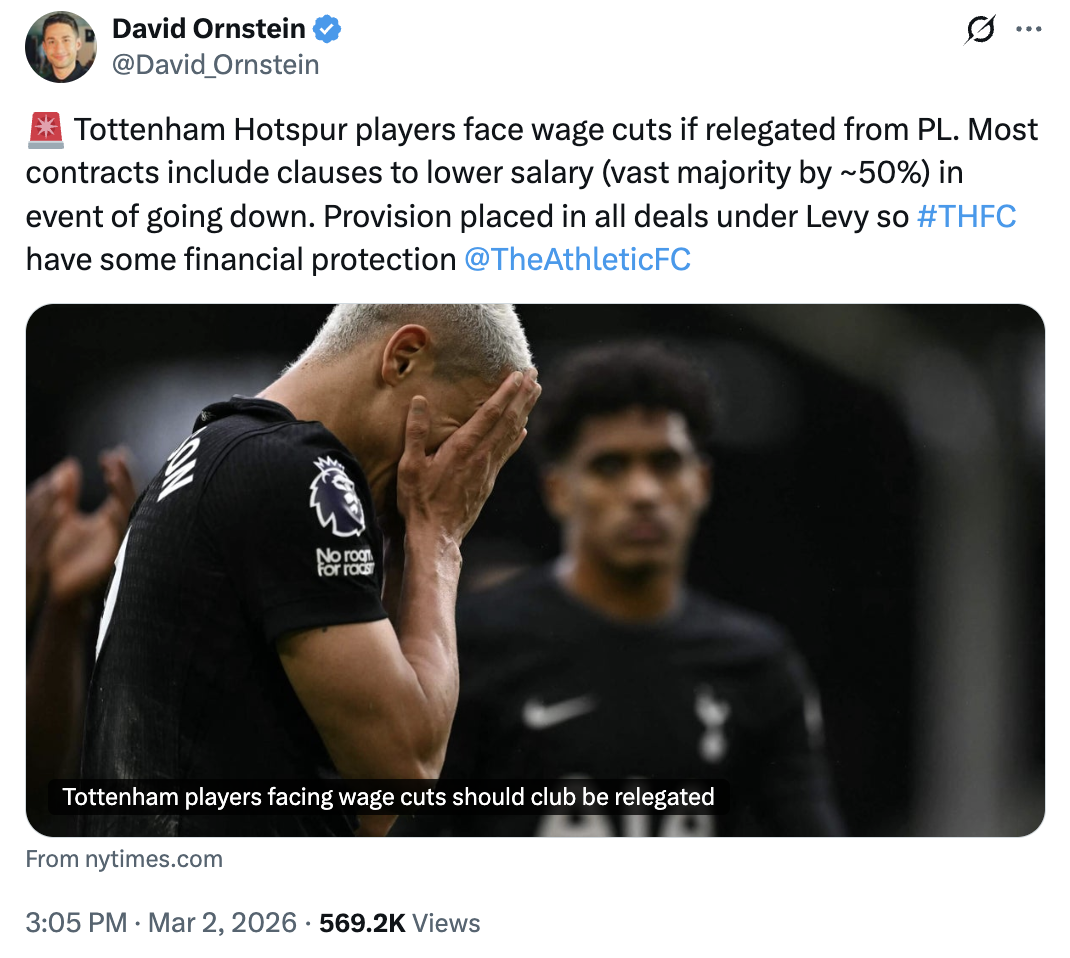
Task: Open the @TheAthleticFC mention
Action: [x=578, y=260]
